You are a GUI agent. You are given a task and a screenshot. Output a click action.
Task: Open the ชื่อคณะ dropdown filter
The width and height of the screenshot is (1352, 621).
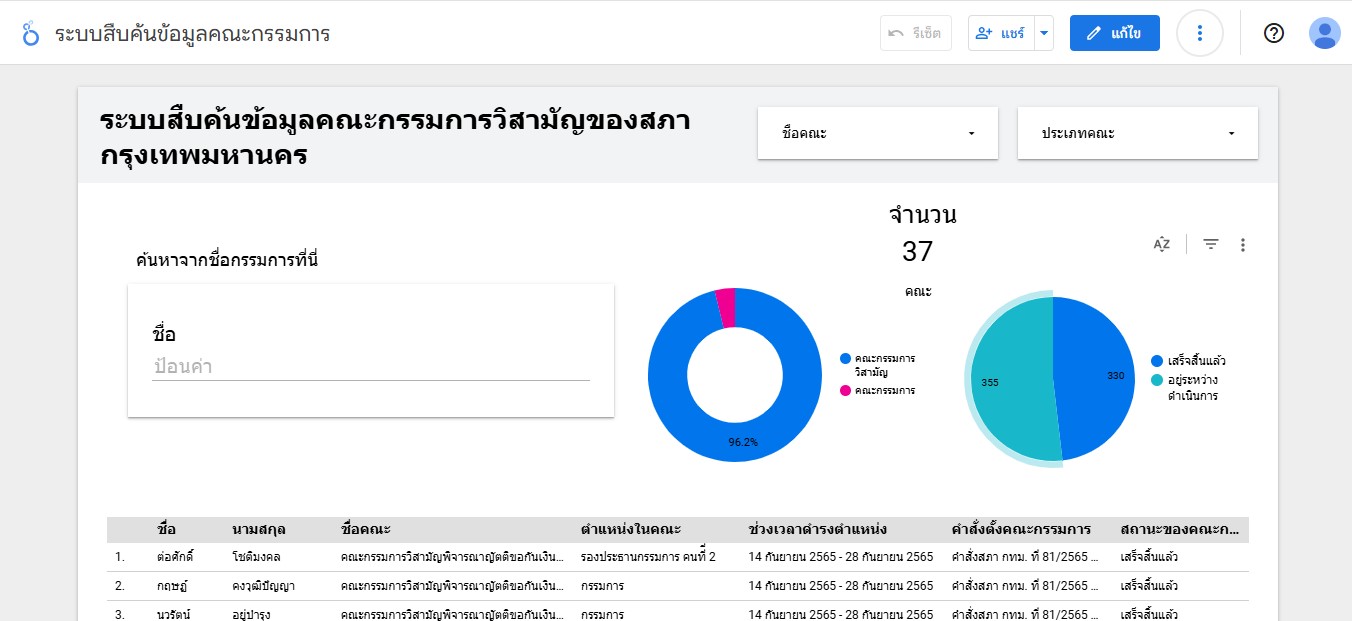point(877,133)
